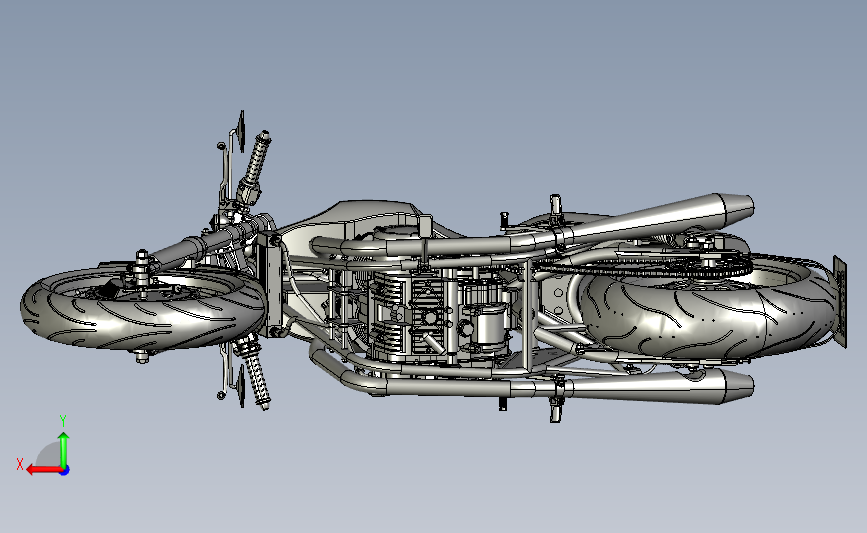Click the blue Z axis dot on triad
The height and width of the screenshot is (533, 867).
click(65, 471)
